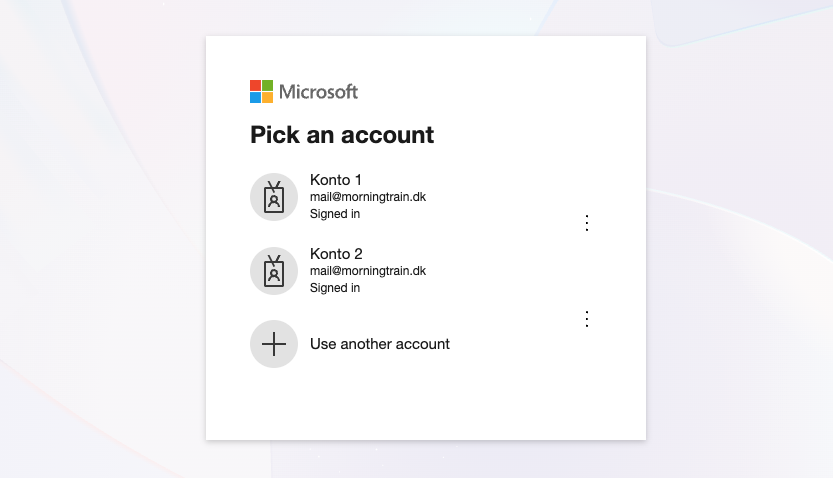Choose the Konto 2 account name
The height and width of the screenshot is (478, 833).
[x=336, y=254]
